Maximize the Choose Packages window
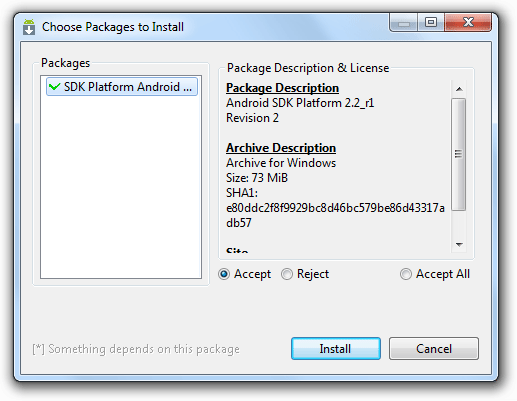The height and width of the screenshot is (401, 517). pyautogui.click(x=431, y=23)
